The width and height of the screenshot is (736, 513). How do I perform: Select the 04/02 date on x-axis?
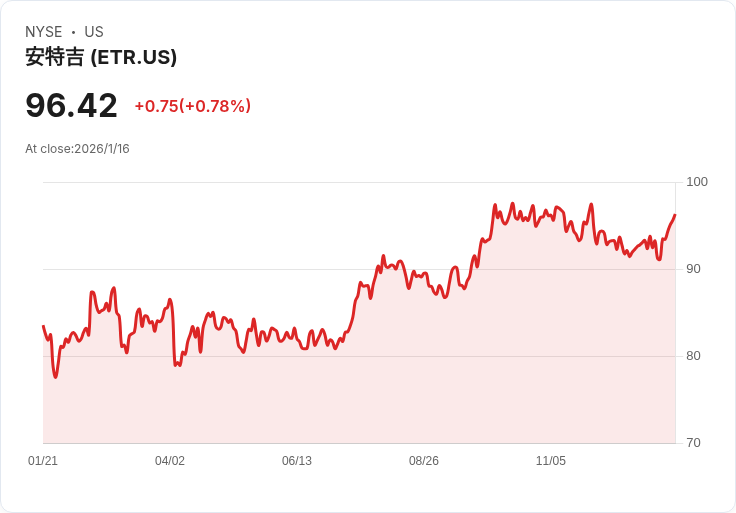point(170,461)
